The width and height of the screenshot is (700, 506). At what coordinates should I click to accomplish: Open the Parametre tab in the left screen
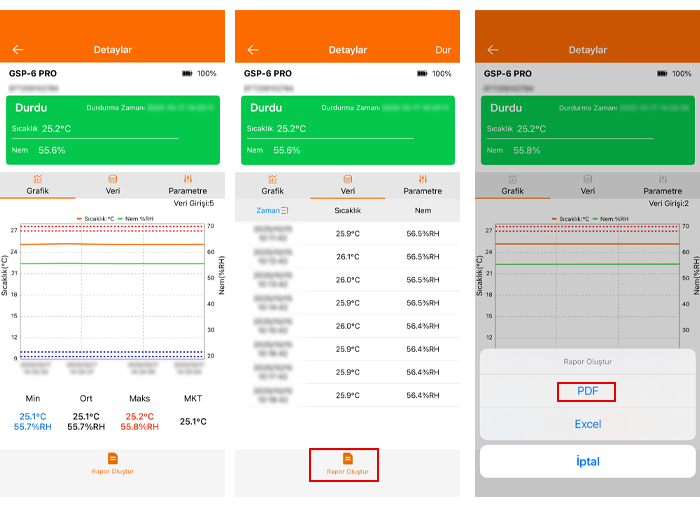point(187,185)
